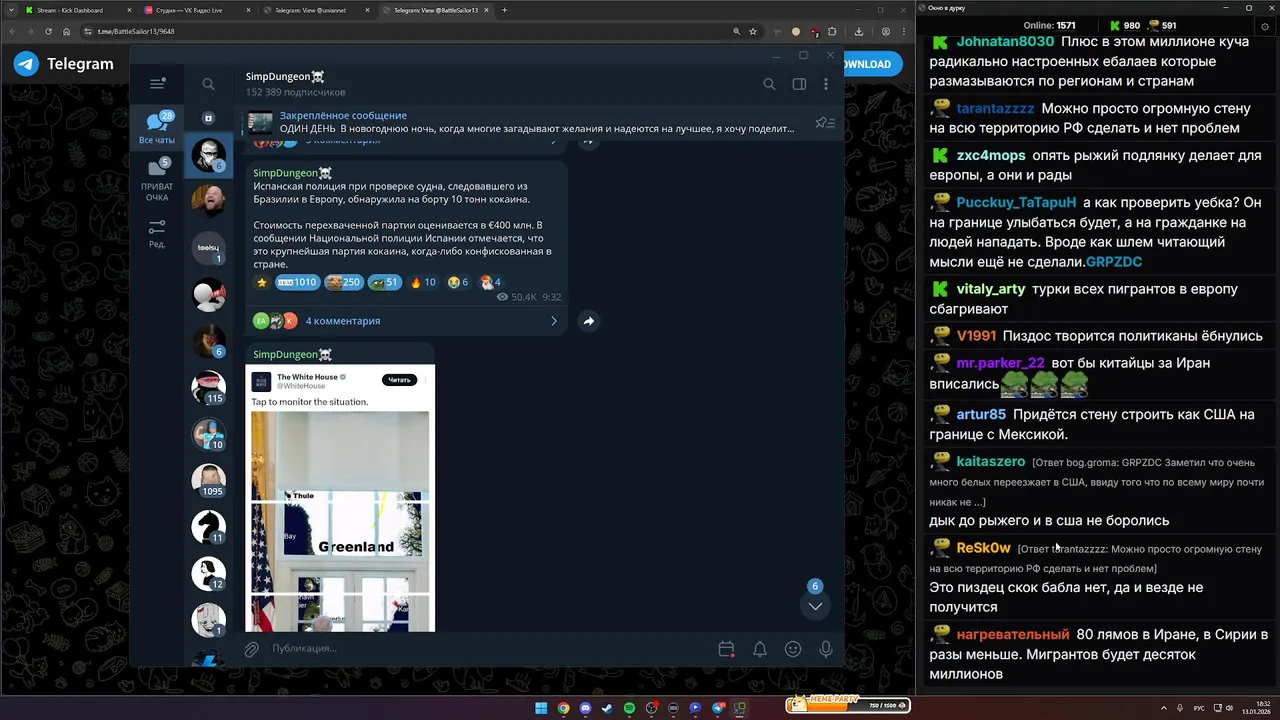Open the pinned message 'Закреплённое сообщение'
1280x720 pixels.
pyautogui.click(x=520, y=122)
